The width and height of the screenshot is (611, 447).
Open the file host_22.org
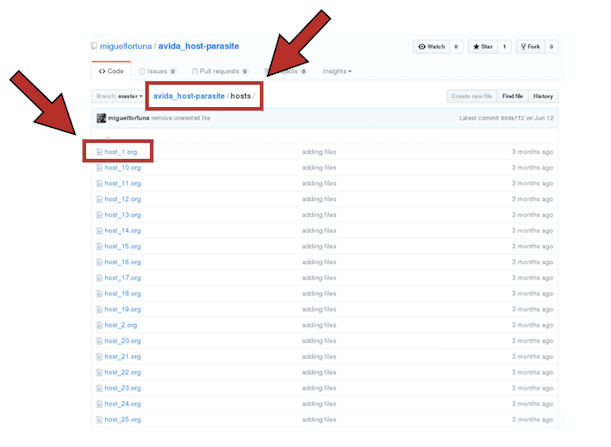click(x=123, y=373)
